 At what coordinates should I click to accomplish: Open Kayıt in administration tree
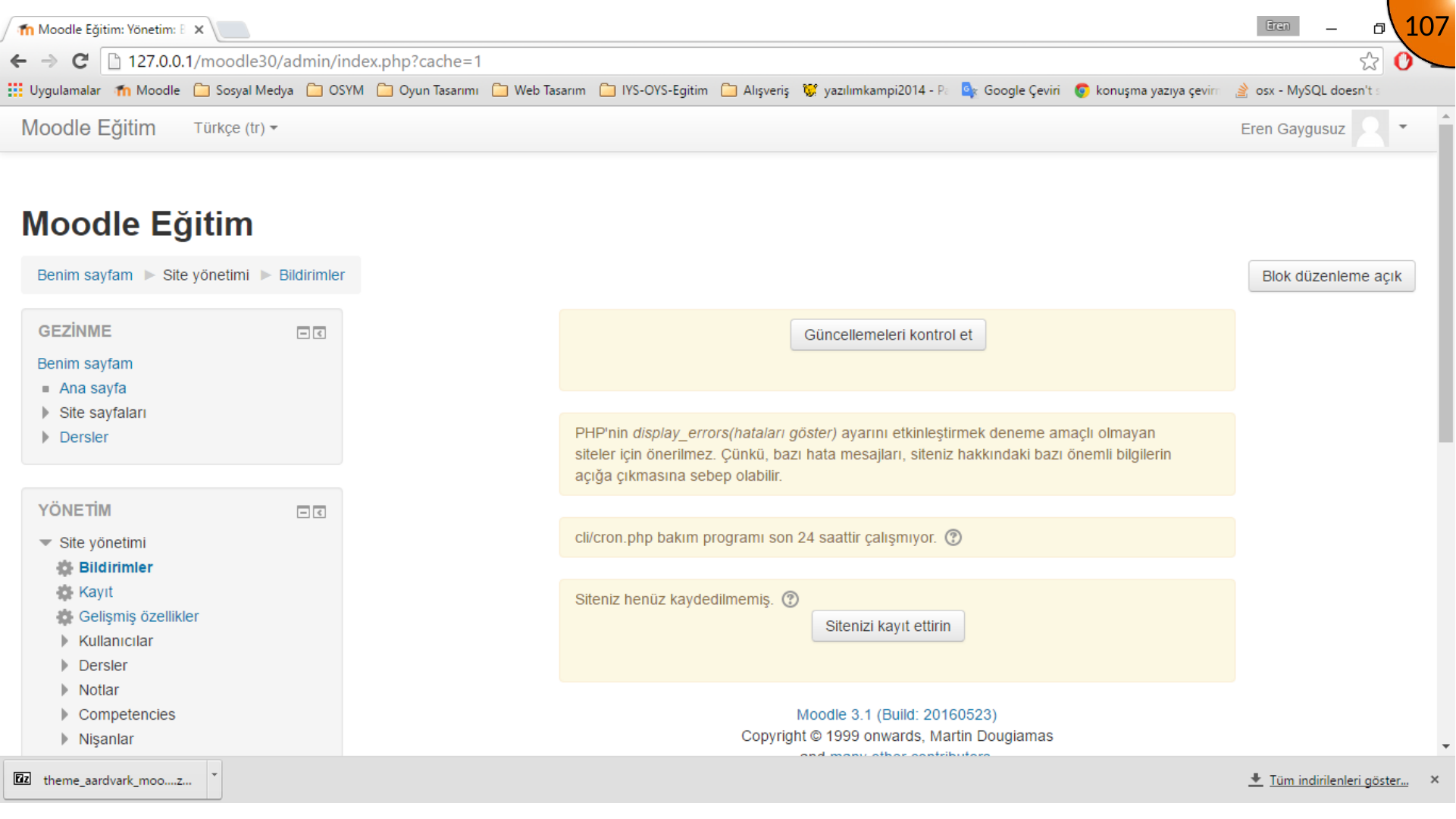(96, 592)
